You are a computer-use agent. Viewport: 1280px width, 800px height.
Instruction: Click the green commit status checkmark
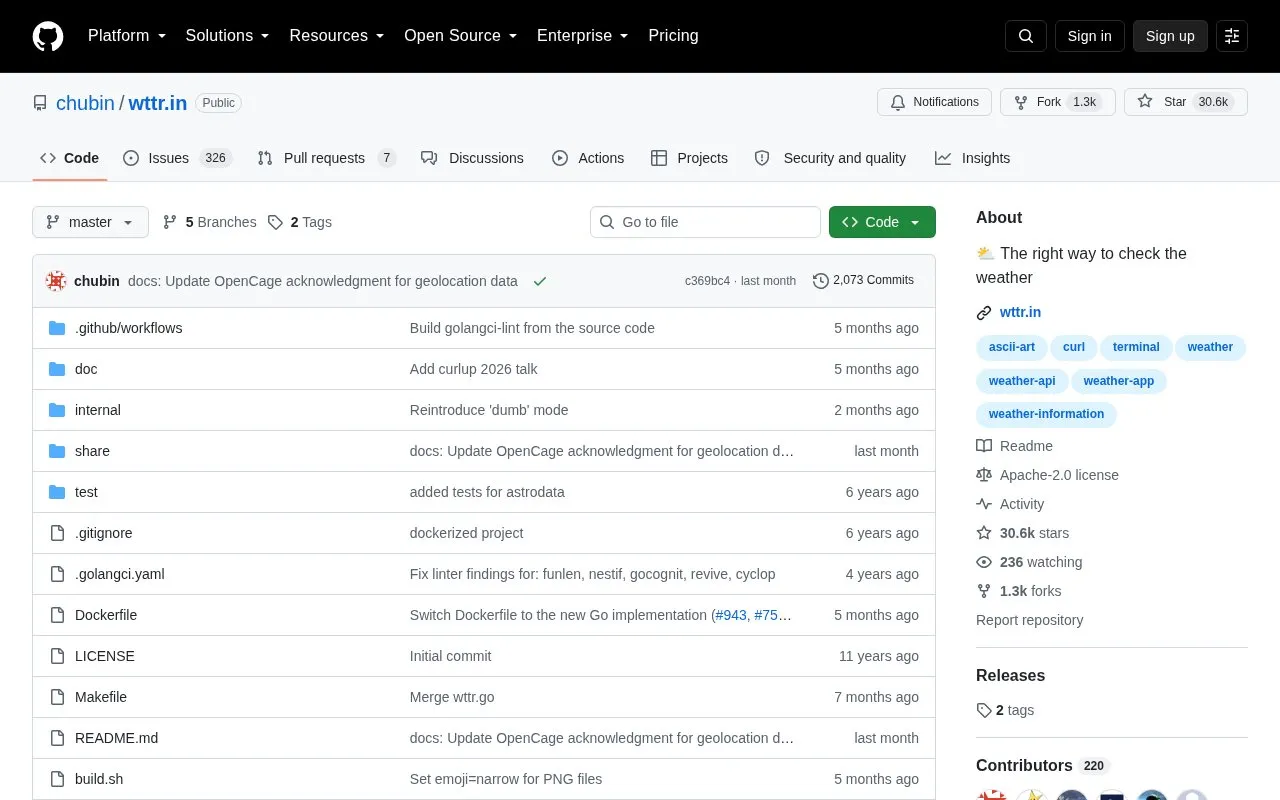pyautogui.click(x=540, y=281)
